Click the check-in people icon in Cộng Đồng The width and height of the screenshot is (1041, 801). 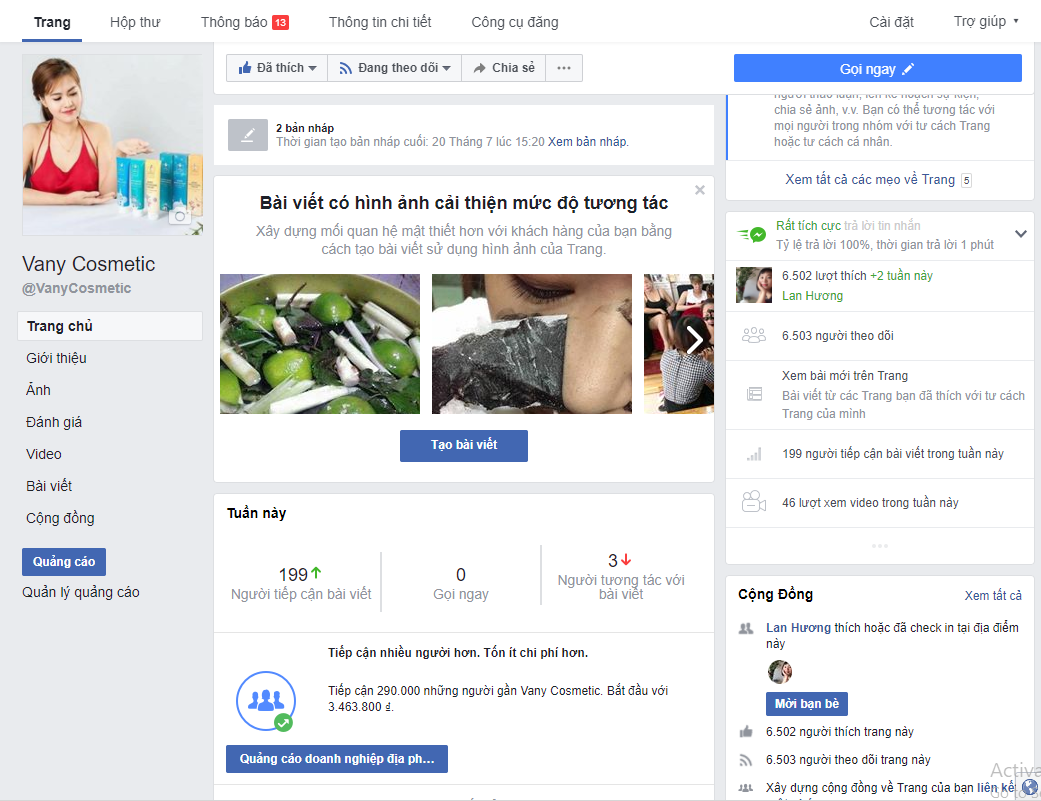pyautogui.click(x=746, y=628)
